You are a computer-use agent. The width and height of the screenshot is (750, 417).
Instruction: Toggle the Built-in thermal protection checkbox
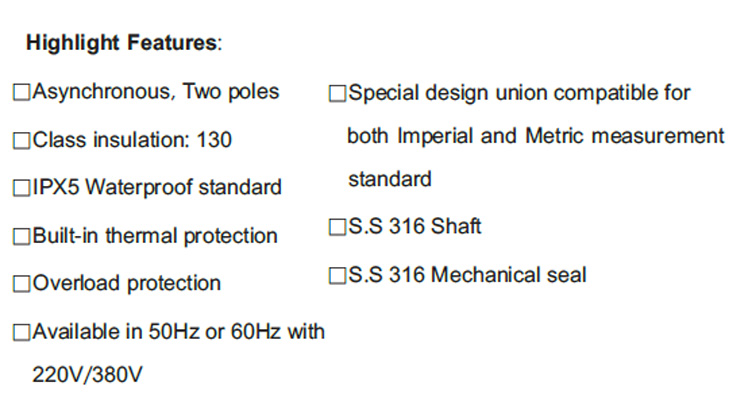(22, 237)
